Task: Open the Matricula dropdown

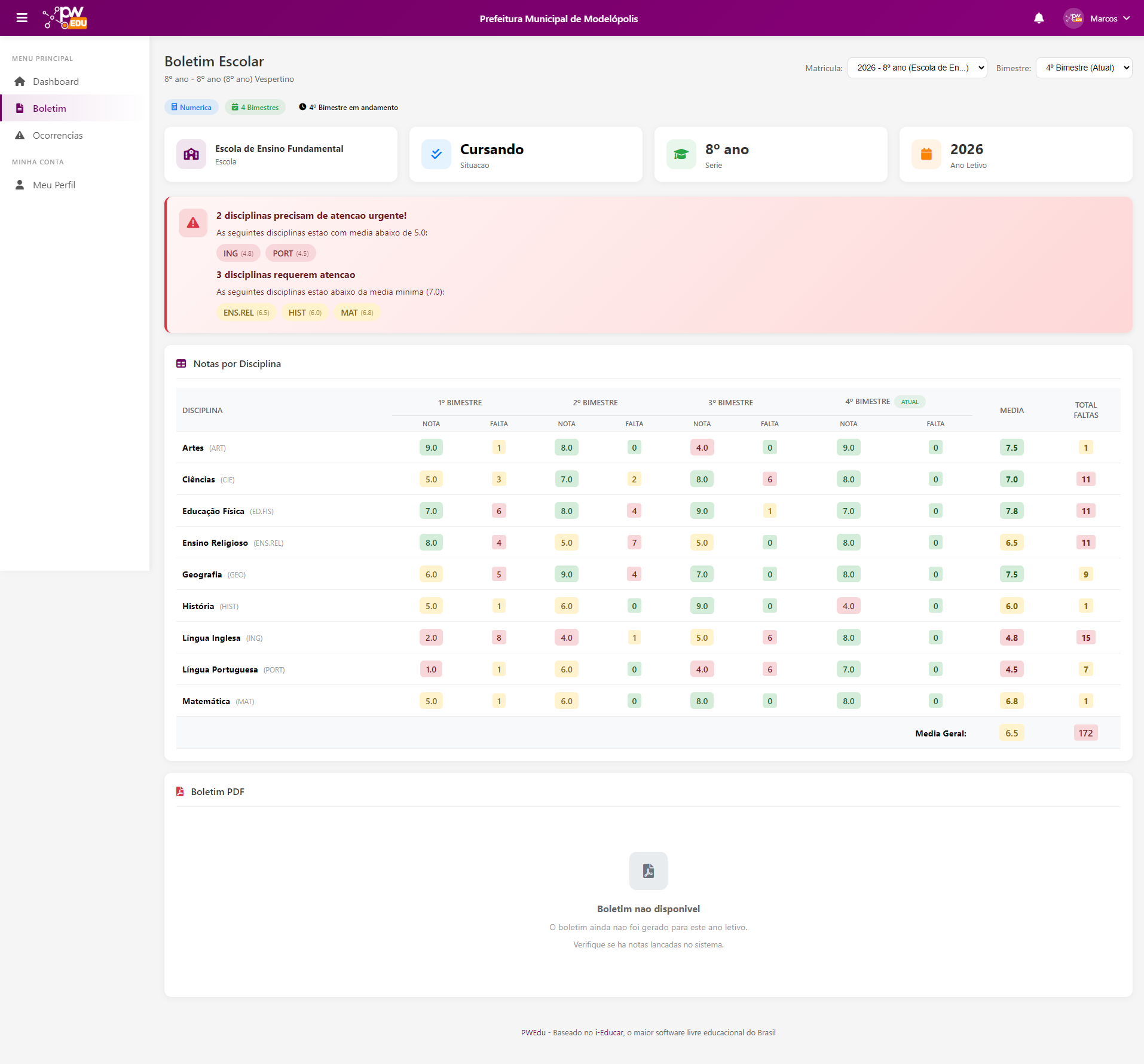Action: (x=917, y=68)
